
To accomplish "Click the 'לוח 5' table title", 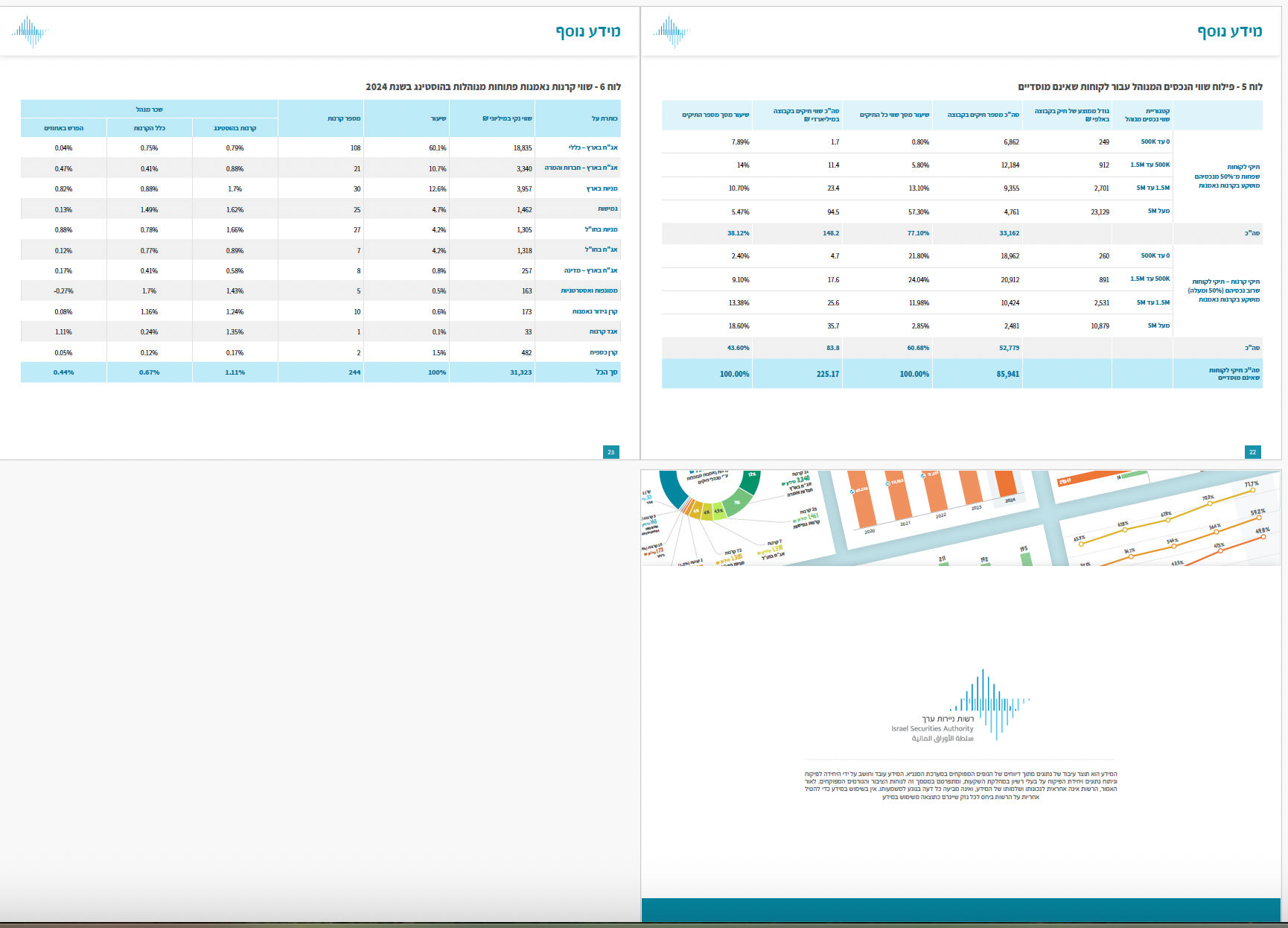I will (1140, 87).
